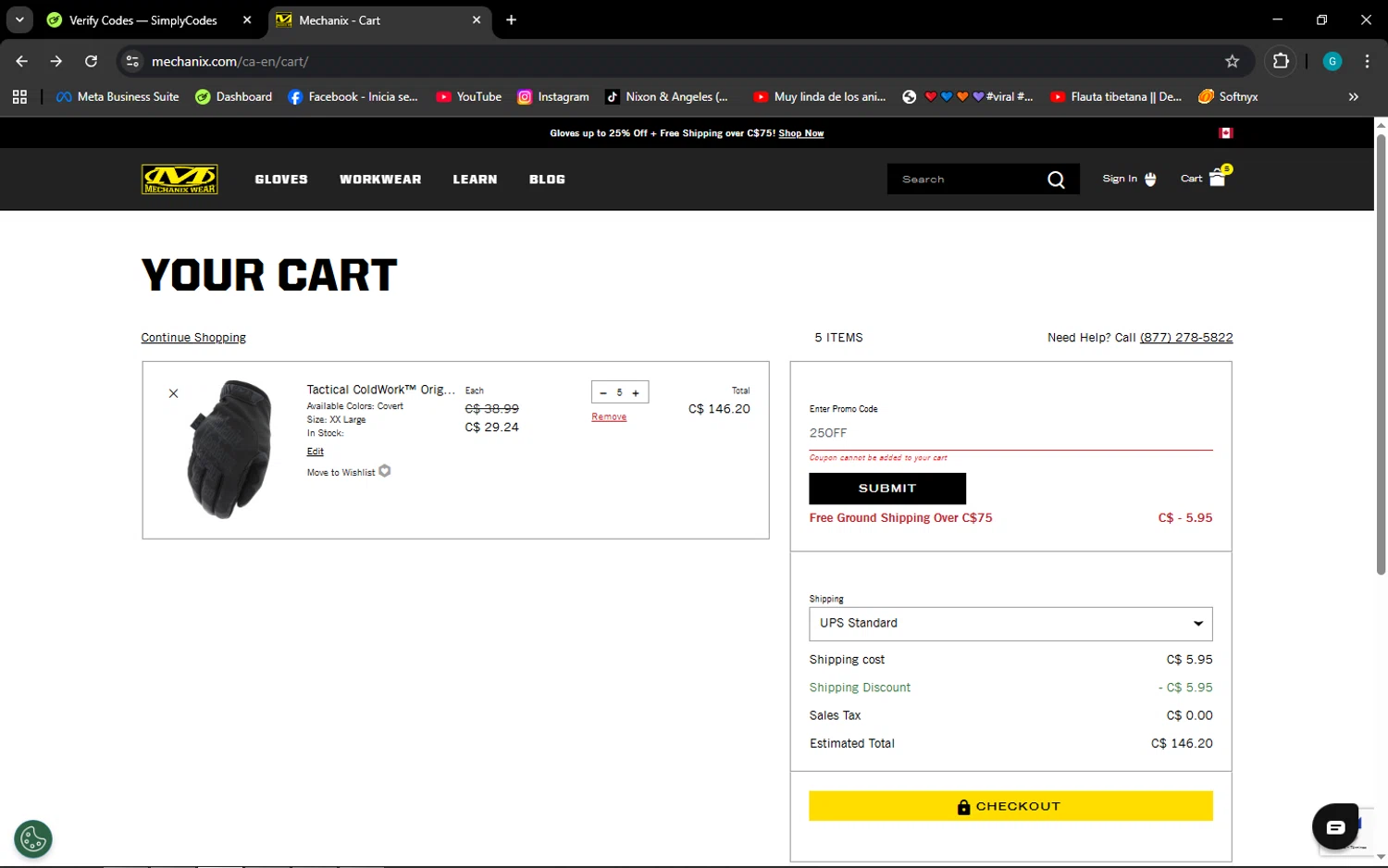This screenshot has width=1388, height=868.
Task: Click the search magnifier icon
Action: click(x=1056, y=180)
